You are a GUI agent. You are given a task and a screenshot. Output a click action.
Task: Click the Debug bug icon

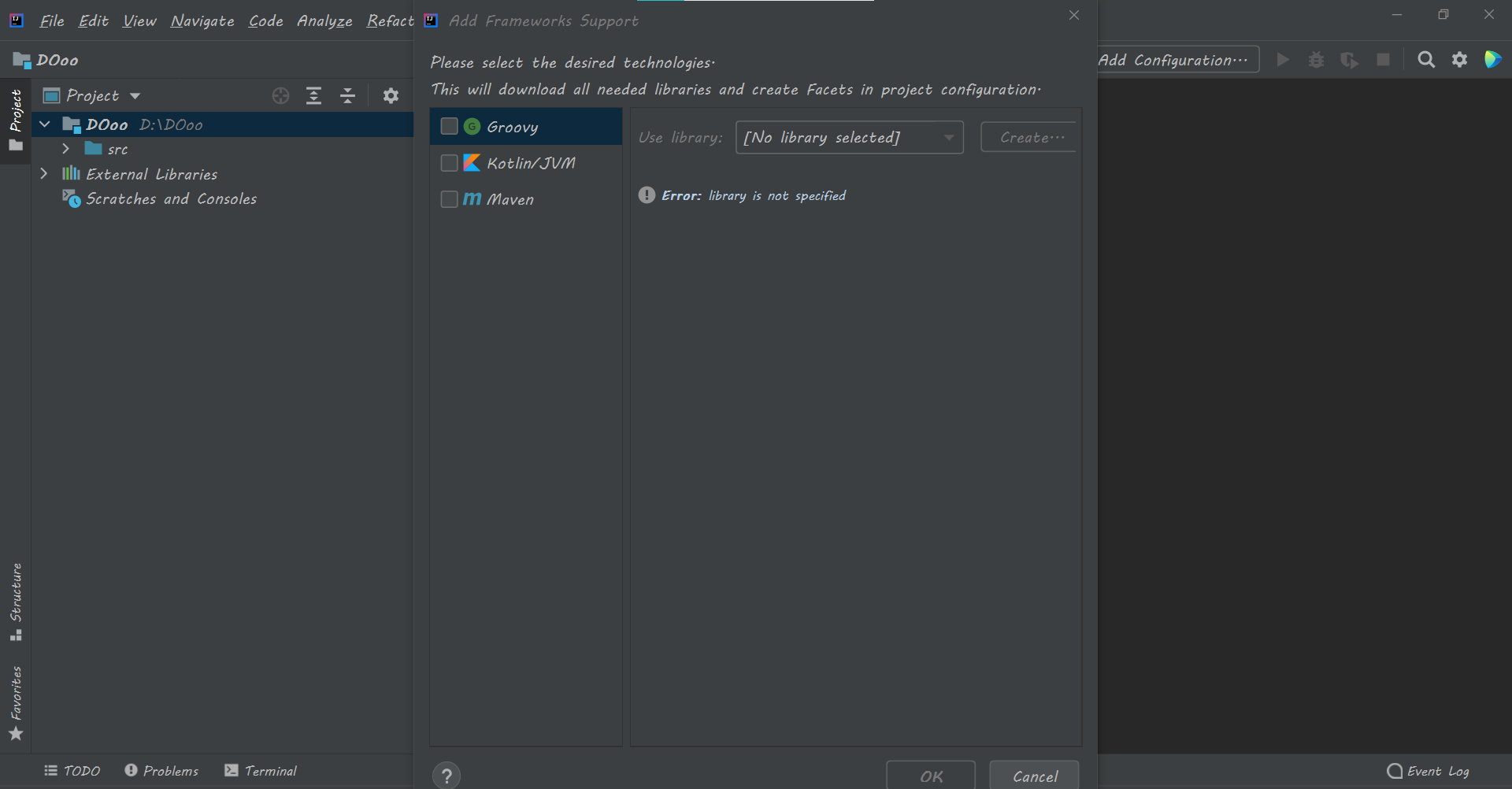click(x=1316, y=60)
